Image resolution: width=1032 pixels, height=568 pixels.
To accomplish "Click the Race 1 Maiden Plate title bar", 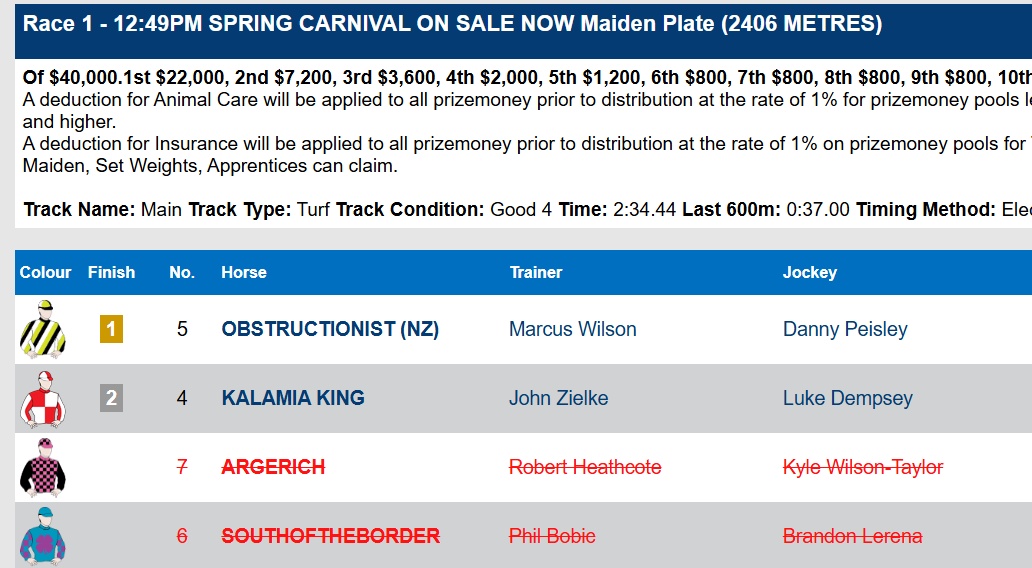I will tap(452, 24).
